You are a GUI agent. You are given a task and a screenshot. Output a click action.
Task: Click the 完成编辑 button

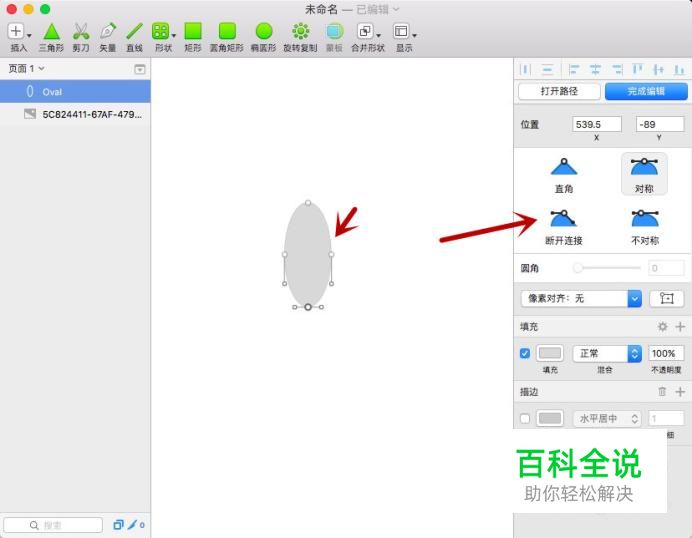(x=645, y=91)
